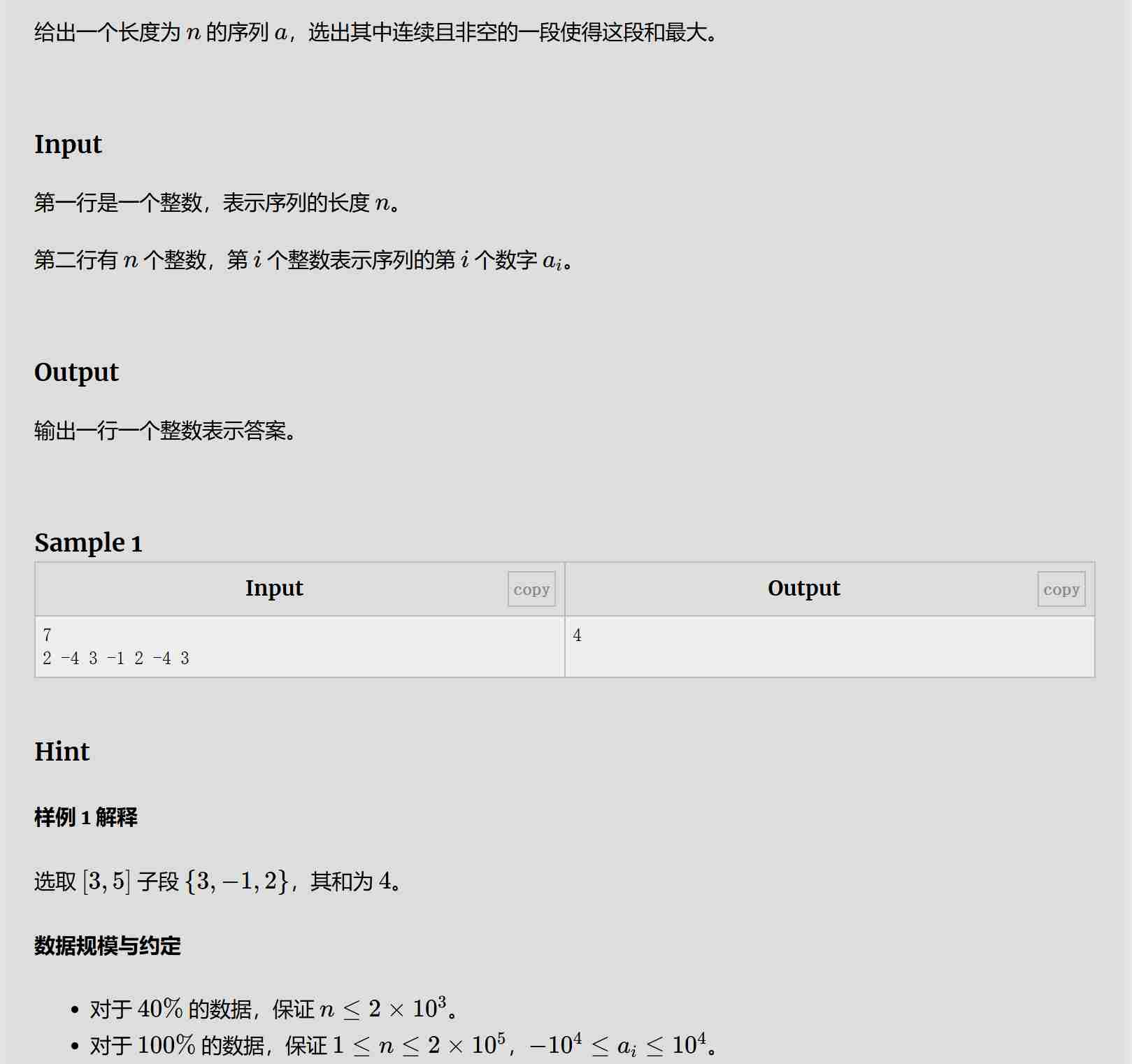1132x1064 pixels.
Task: Click the line starting "第二行有 n 个整数"
Action: pyautogui.click(x=303, y=260)
